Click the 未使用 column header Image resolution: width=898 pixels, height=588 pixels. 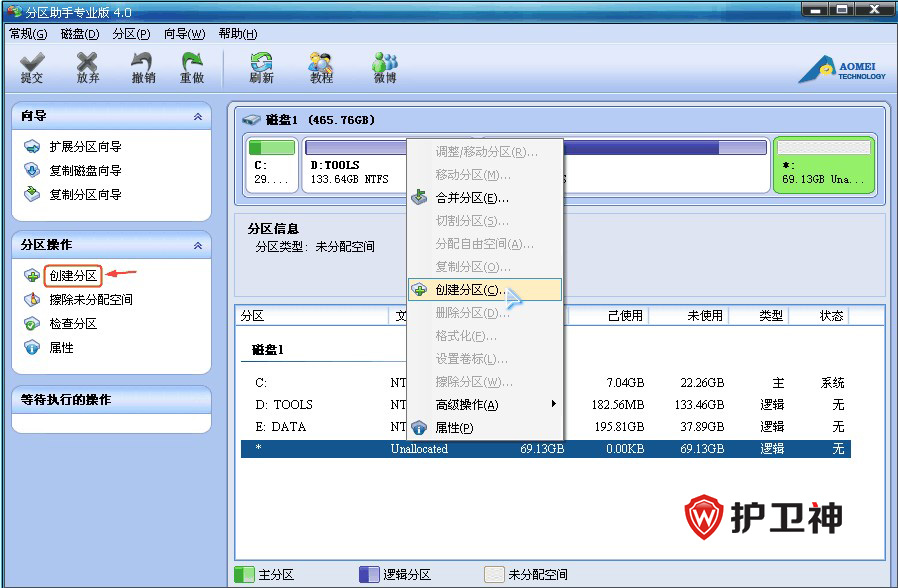(x=688, y=316)
